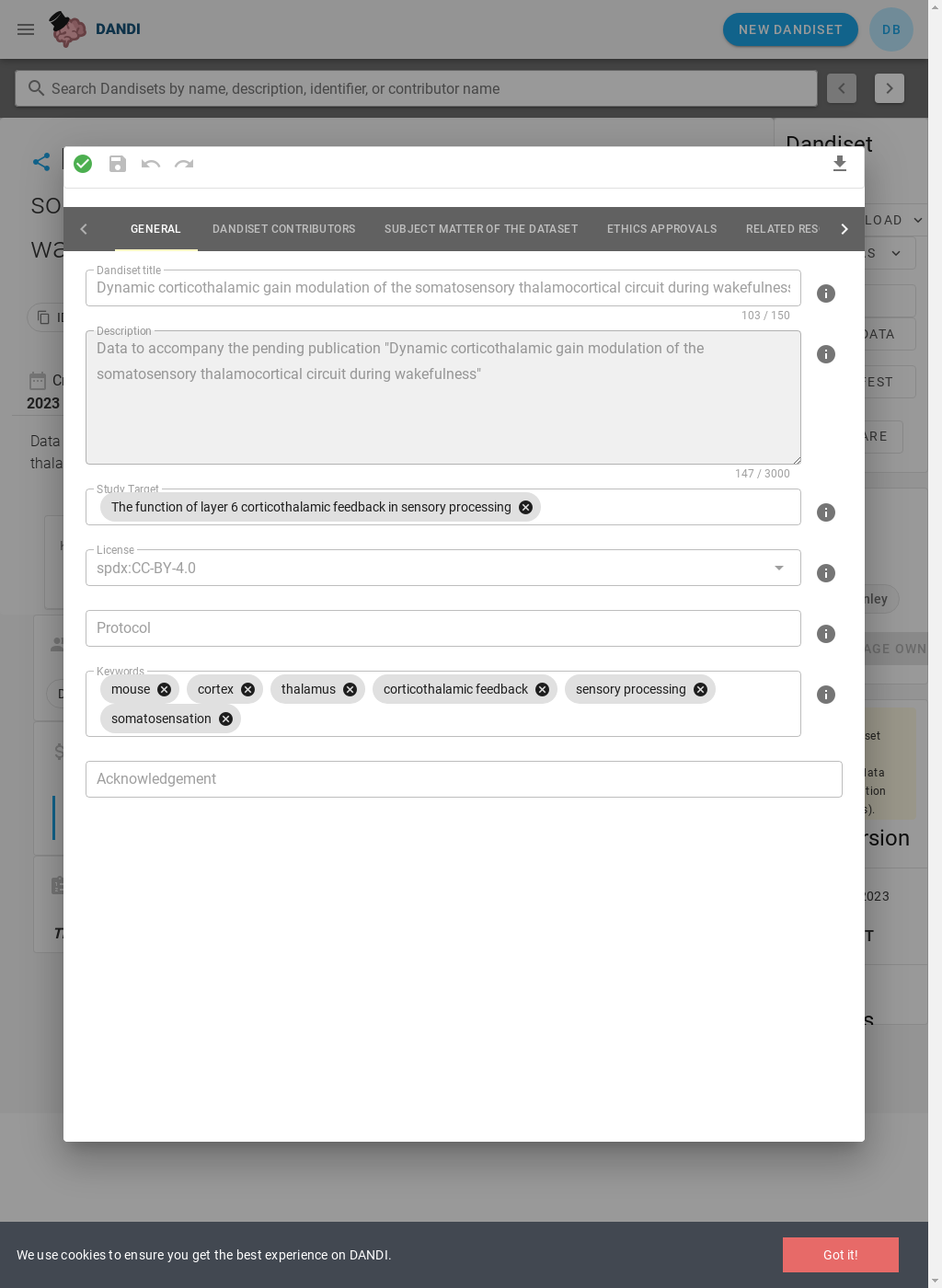The width and height of the screenshot is (942, 1288).
Task: Edit the Dandiset title field
Action: click(x=443, y=288)
